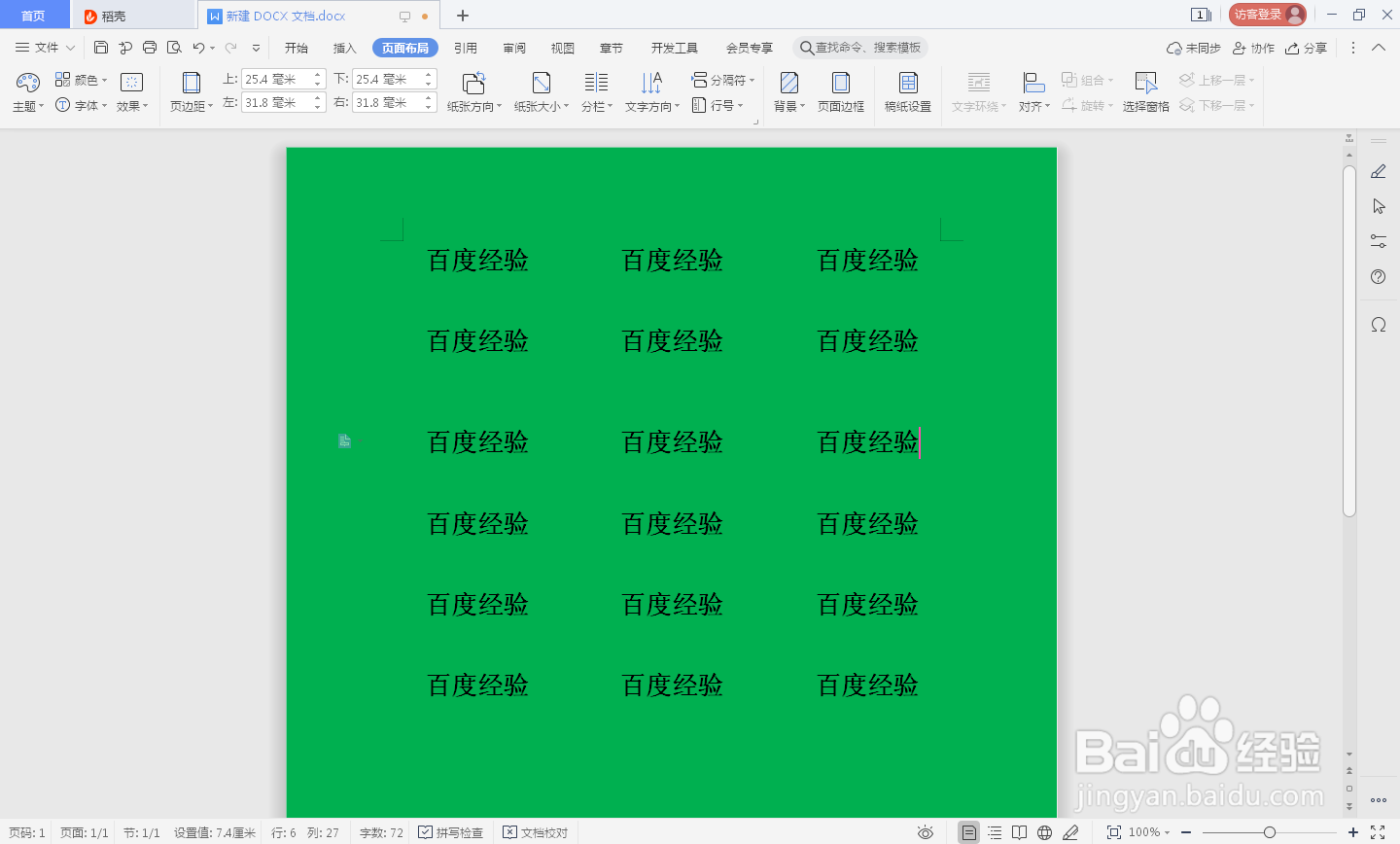Open the 文件 file menu dropdown
1400x844 pixels.
(46, 48)
